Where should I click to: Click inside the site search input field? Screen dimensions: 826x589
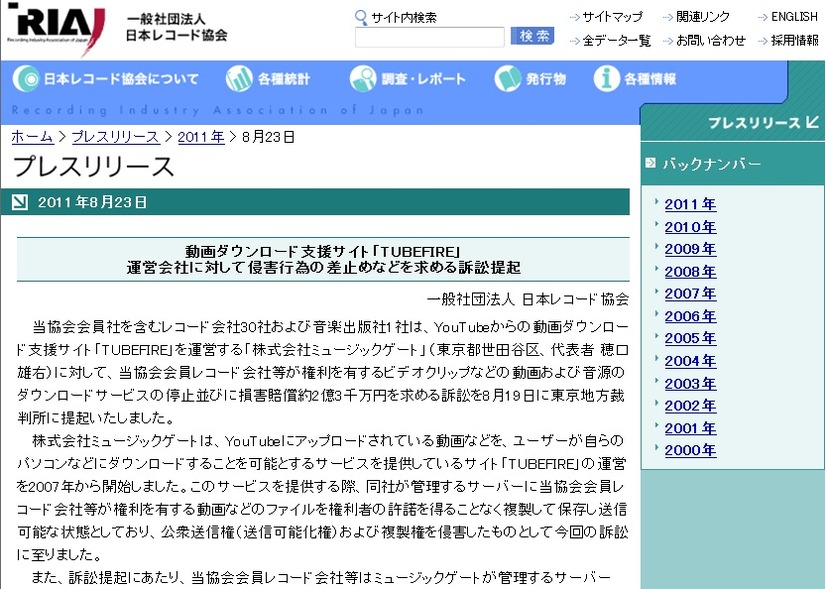coord(429,37)
